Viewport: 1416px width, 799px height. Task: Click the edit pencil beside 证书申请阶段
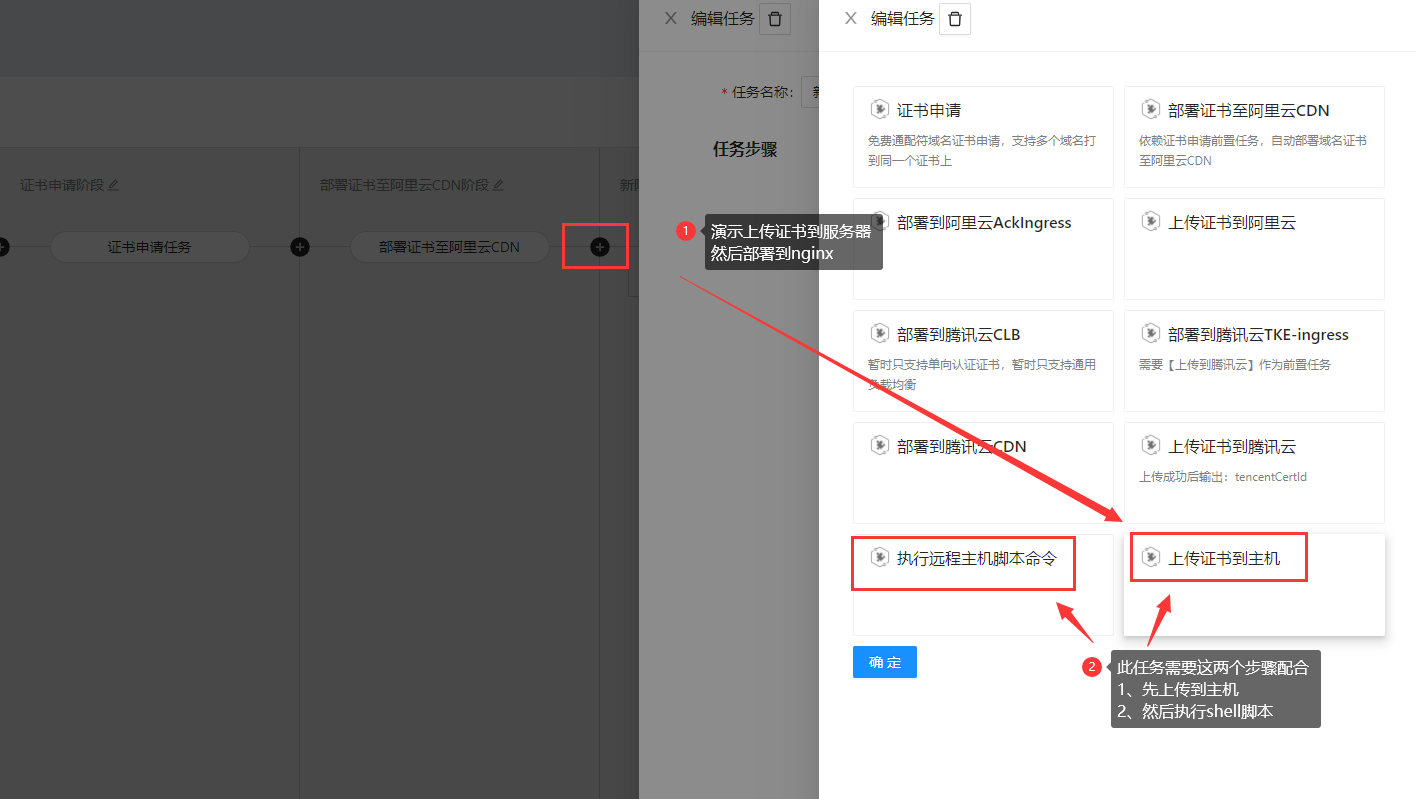pyautogui.click(x=113, y=185)
